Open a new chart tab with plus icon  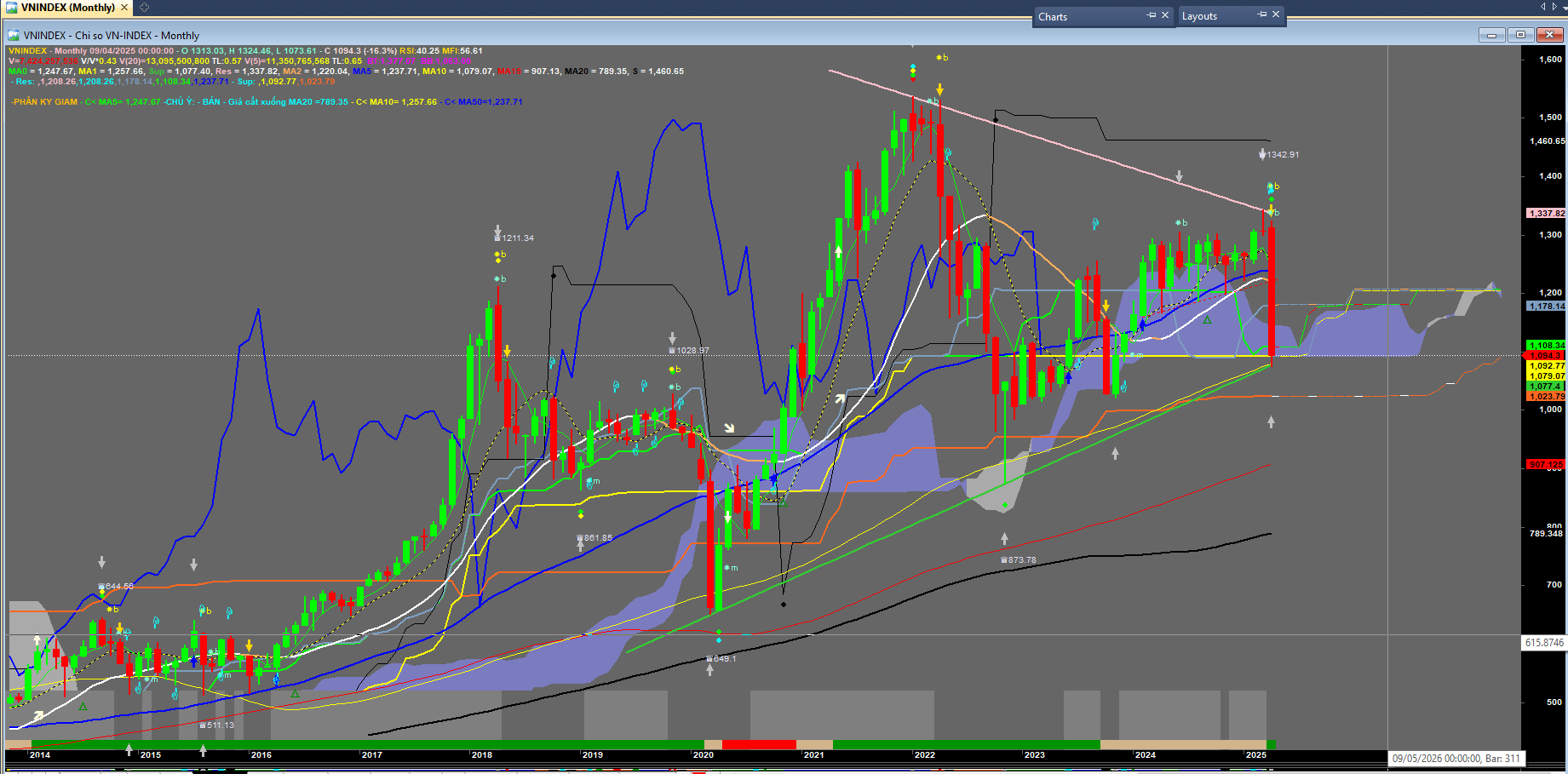click(144, 8)
